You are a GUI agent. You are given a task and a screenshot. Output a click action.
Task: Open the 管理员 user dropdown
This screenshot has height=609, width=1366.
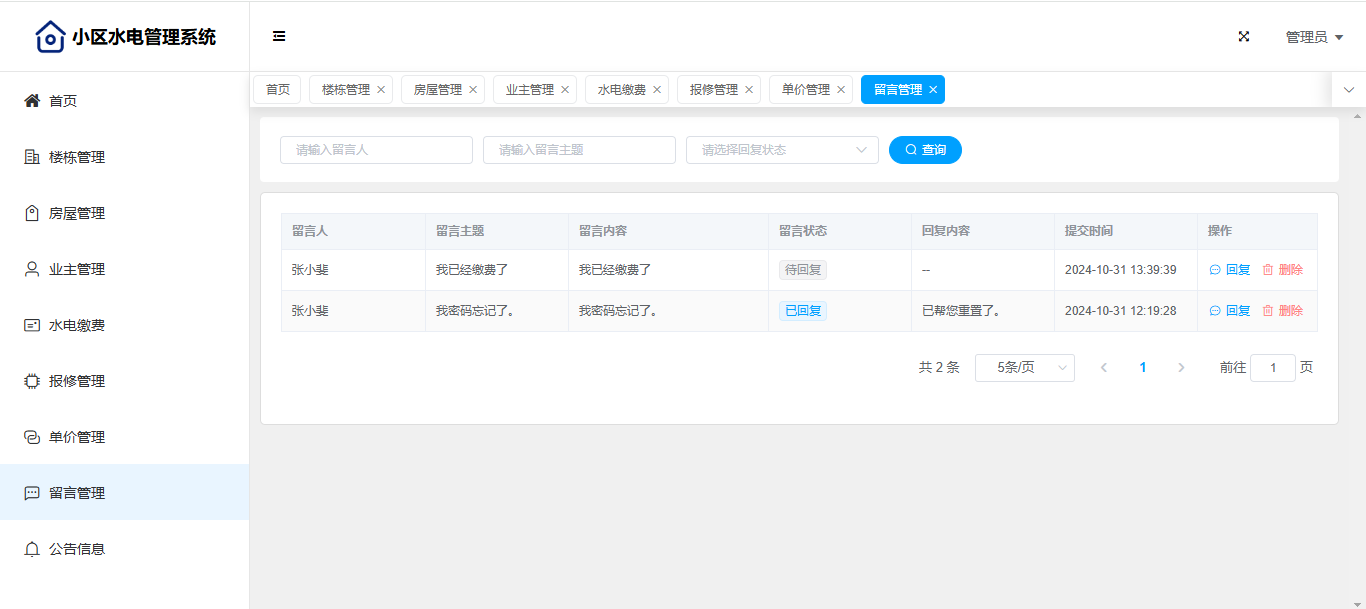[x=1313, y=37]
